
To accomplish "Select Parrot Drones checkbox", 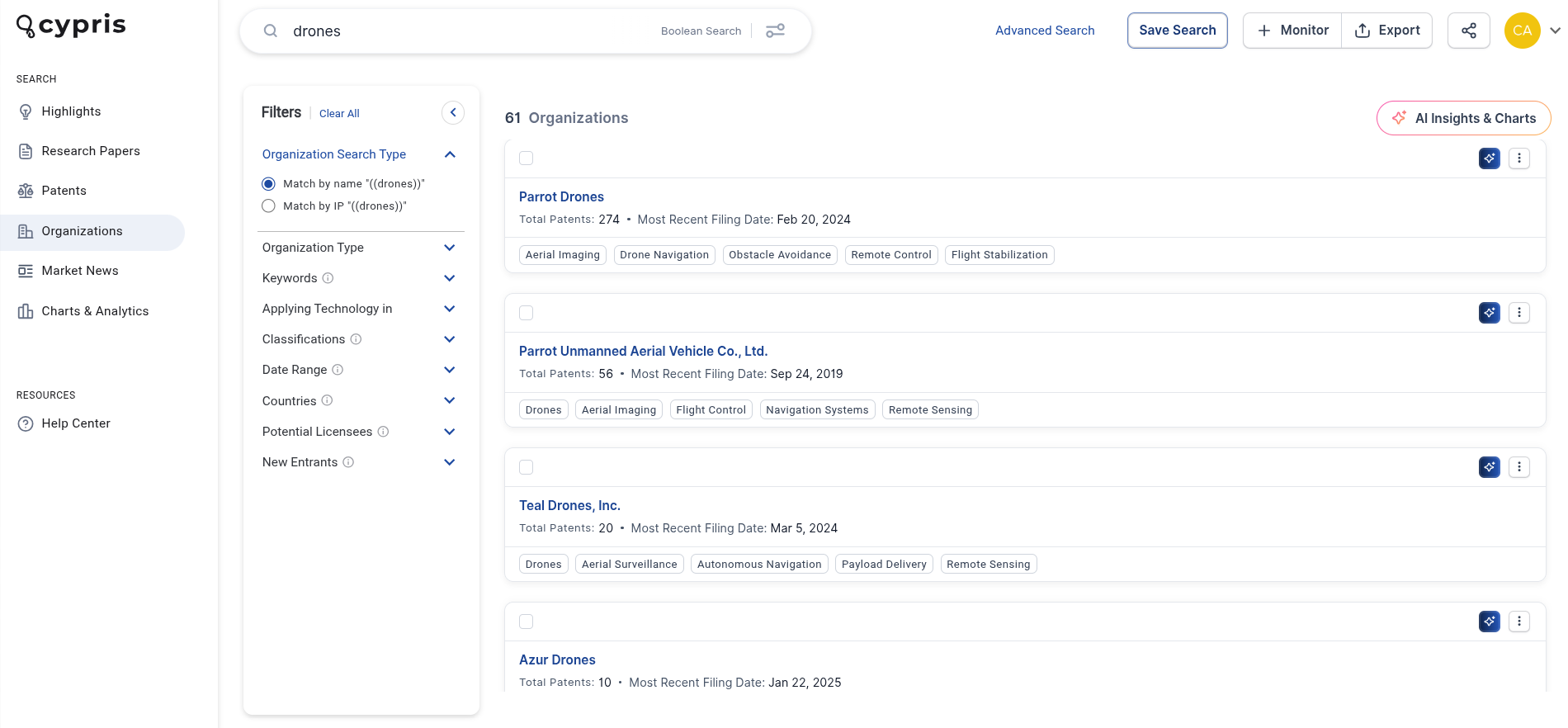I will 526,158.
